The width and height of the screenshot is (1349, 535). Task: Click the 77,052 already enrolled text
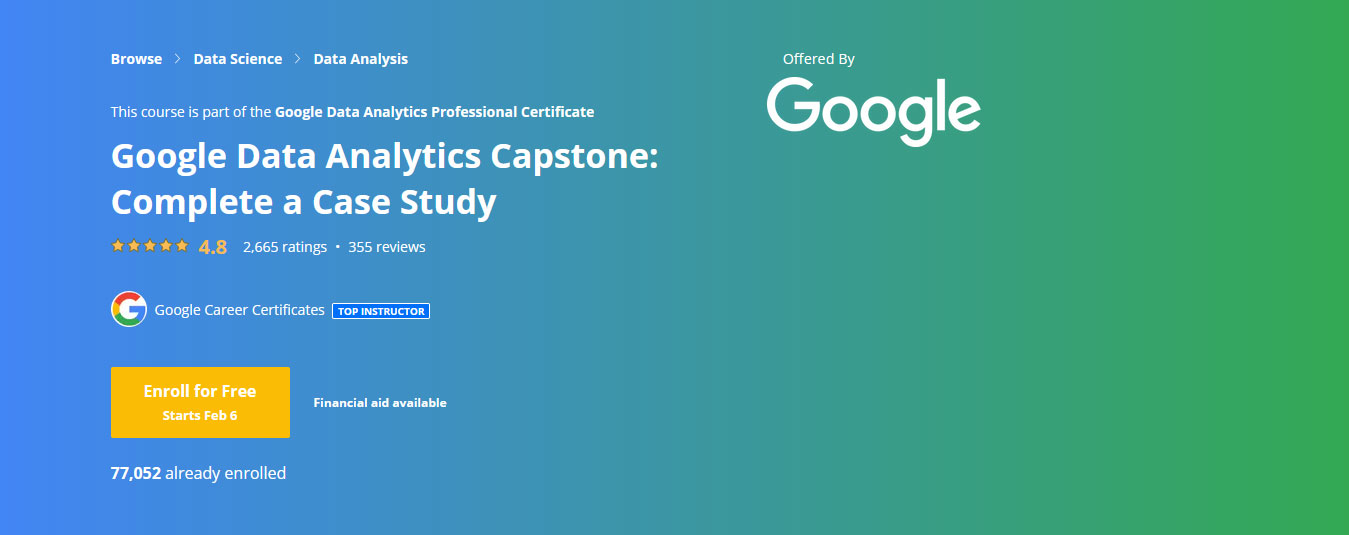(x=198, y=473)
